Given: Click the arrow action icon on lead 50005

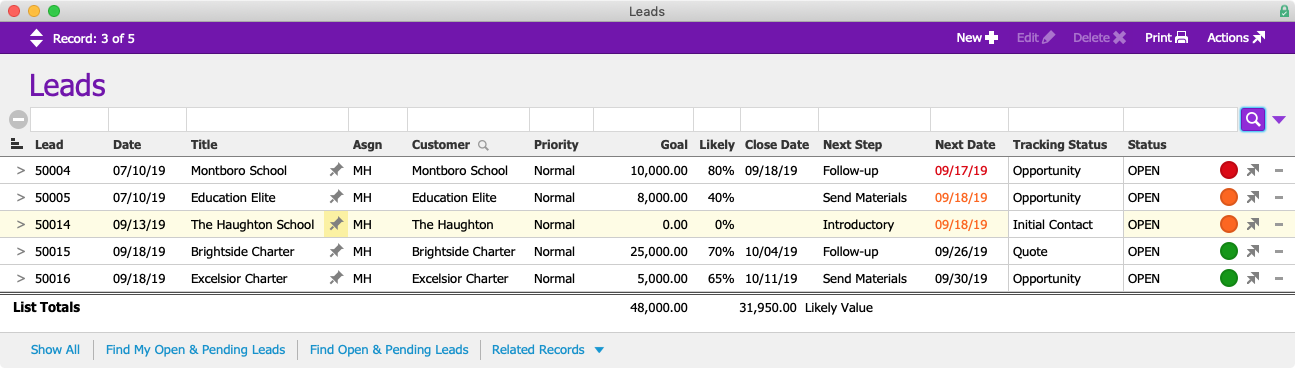Looking at the screenshot, I should (1252, 198).
